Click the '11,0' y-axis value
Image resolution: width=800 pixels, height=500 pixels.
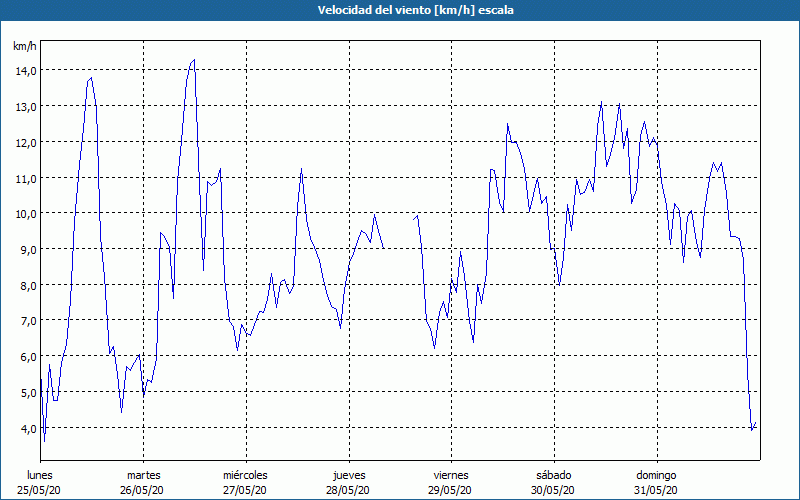point(26,178)
